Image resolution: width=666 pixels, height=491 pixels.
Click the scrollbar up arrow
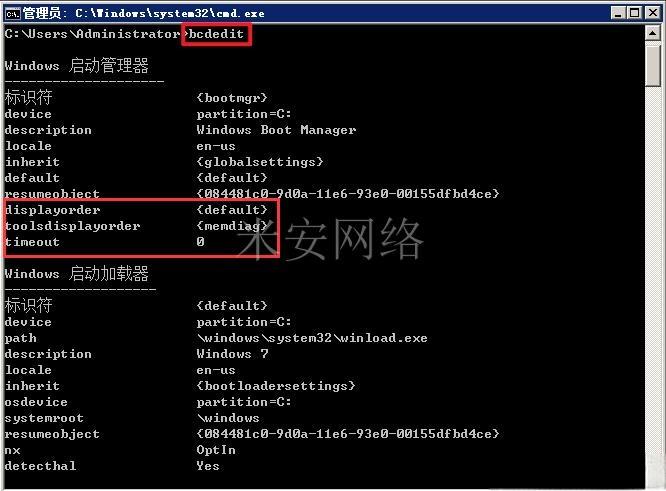652,33
